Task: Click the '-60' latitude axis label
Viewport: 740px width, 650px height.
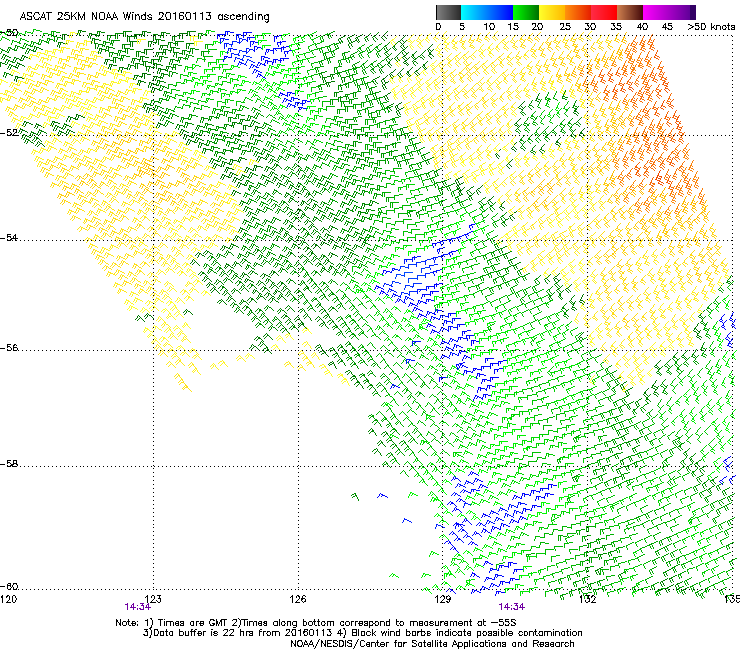Action: click(x=9, y=587)
